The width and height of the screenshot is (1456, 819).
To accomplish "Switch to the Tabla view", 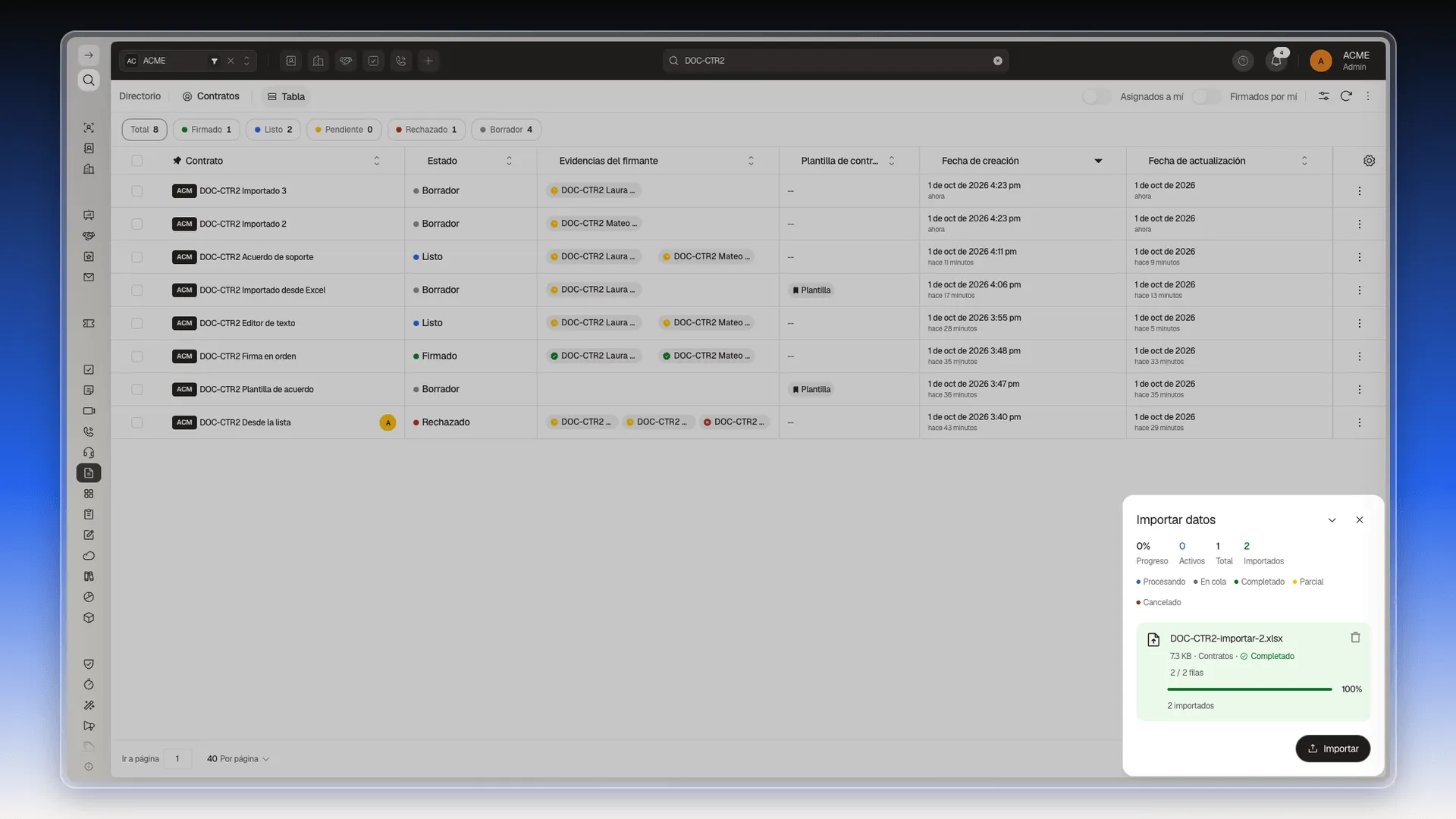I will (x=286, y=96).
